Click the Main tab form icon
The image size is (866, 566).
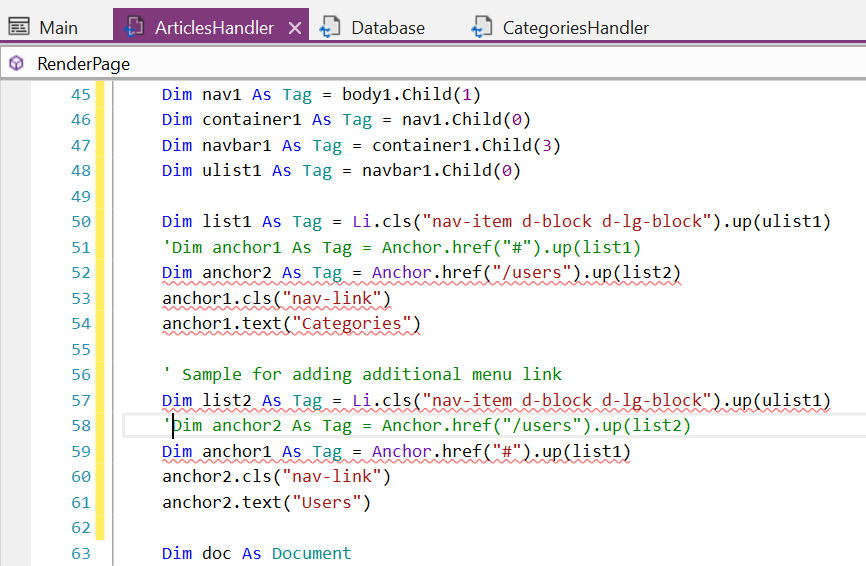tap(19, 27)
